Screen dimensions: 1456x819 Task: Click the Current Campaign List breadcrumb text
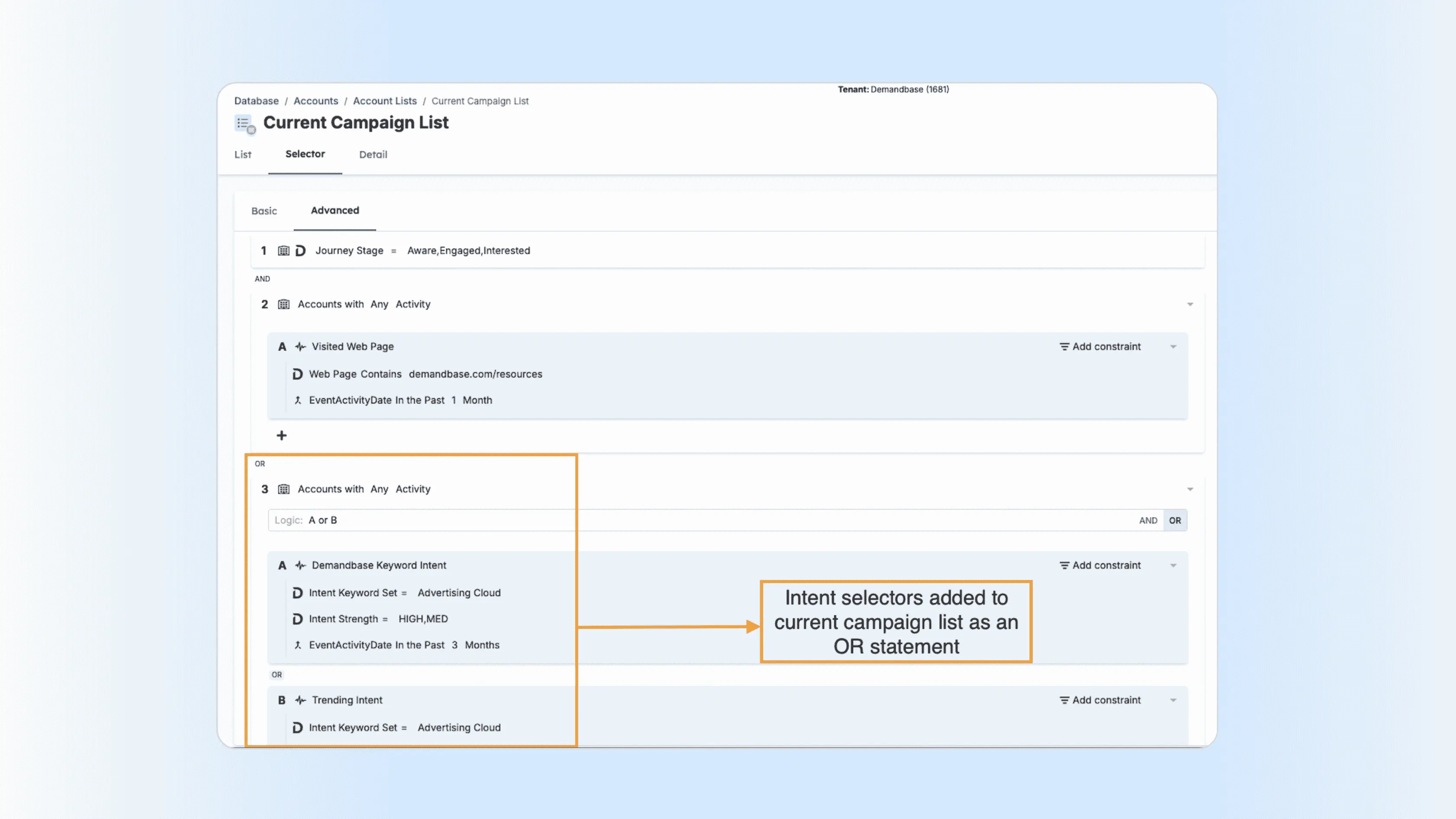481,101
